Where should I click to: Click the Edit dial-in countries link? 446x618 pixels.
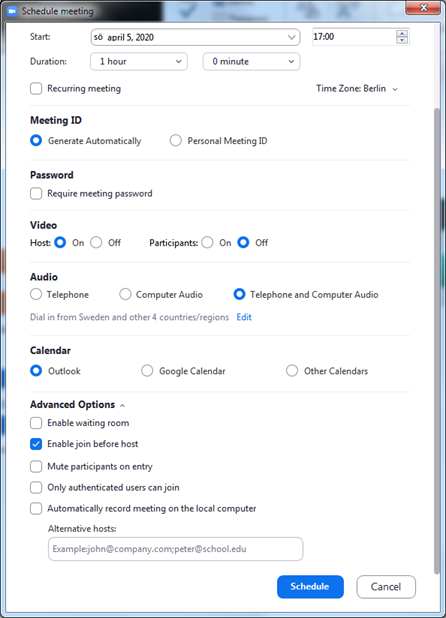244,317
